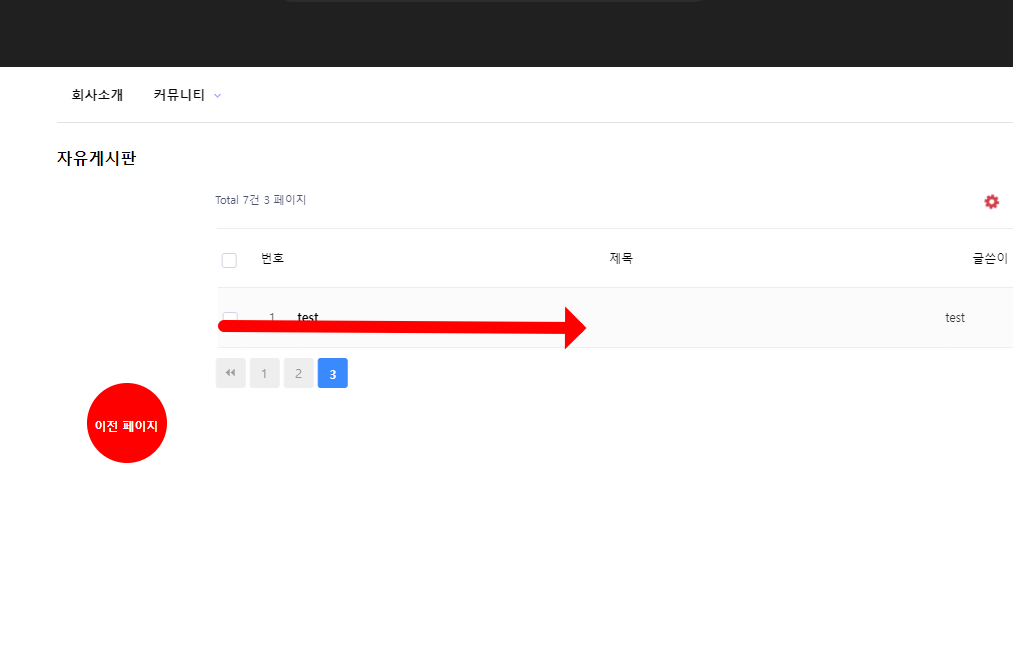Click the 번호 column header
This screenshot has height=658, width=1013.
tap(272, 258)
